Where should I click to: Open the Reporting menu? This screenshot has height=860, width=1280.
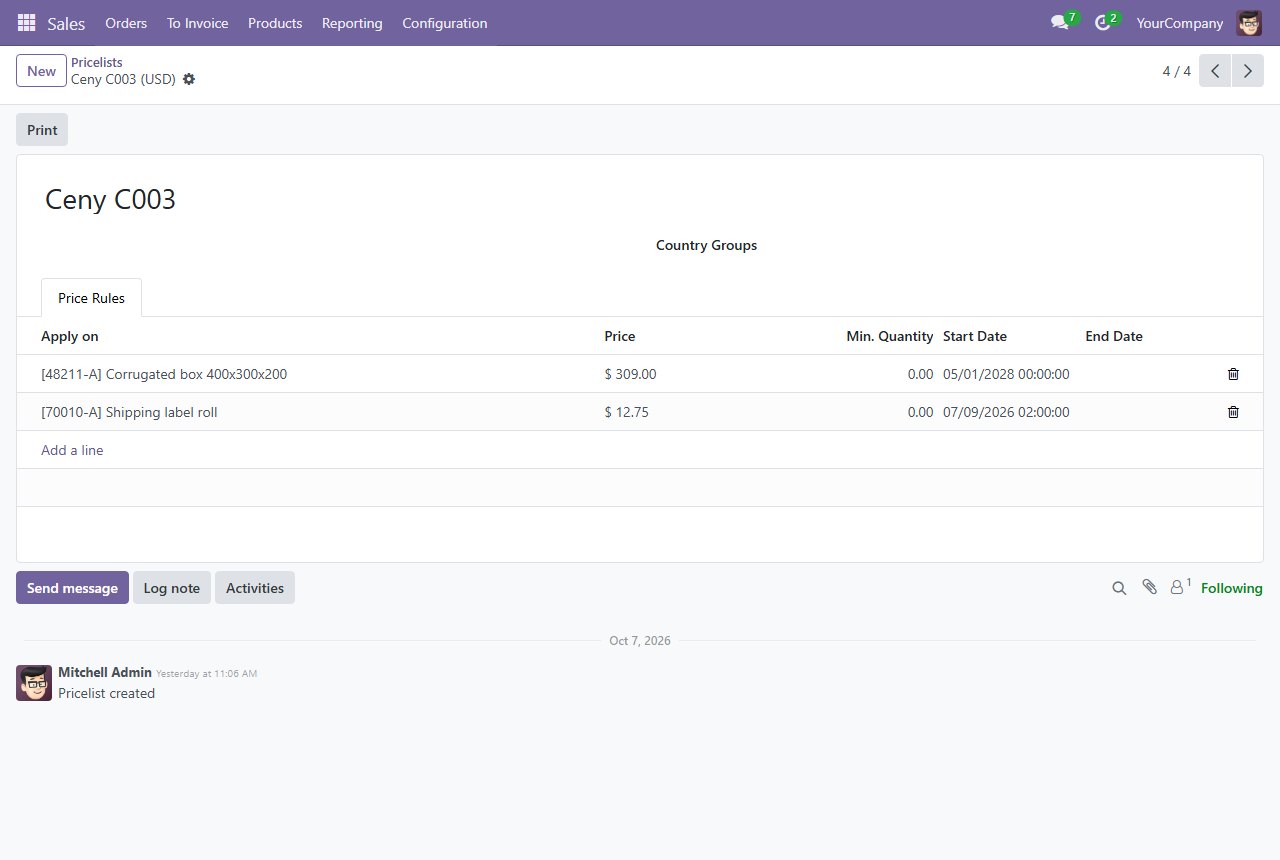pos(352,23)
